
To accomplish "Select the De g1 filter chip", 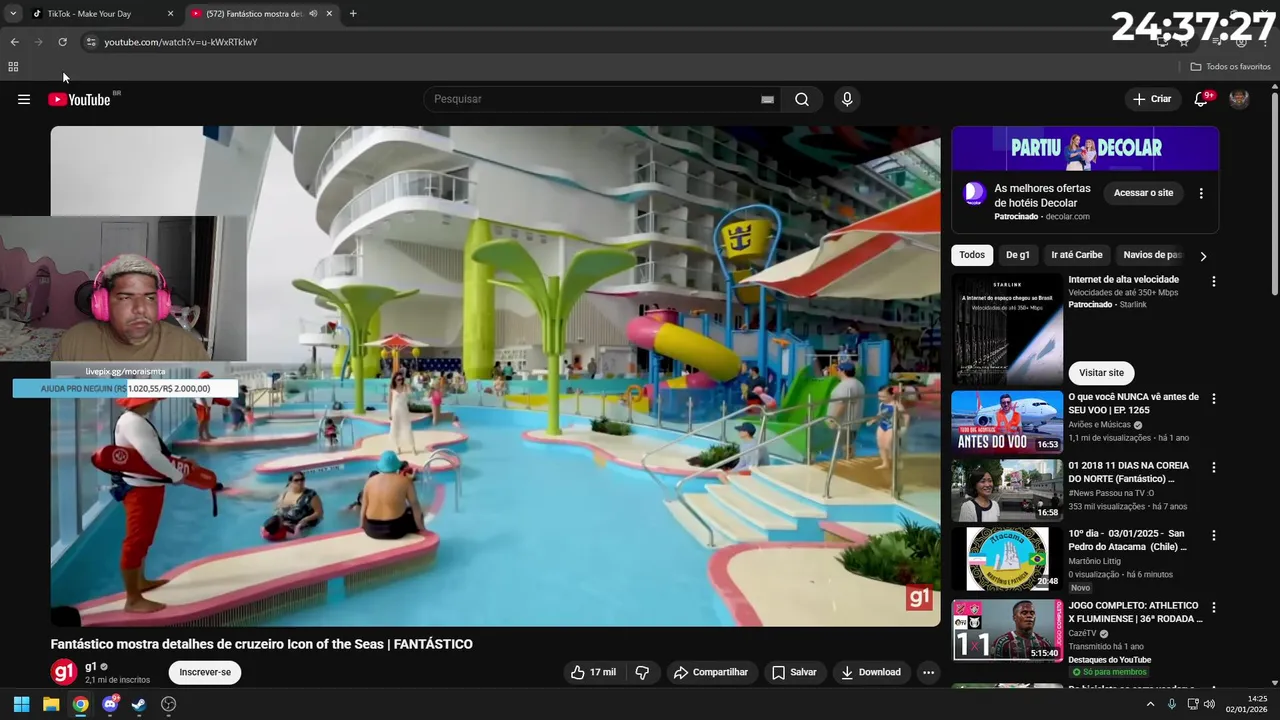I will (1017, 255).
